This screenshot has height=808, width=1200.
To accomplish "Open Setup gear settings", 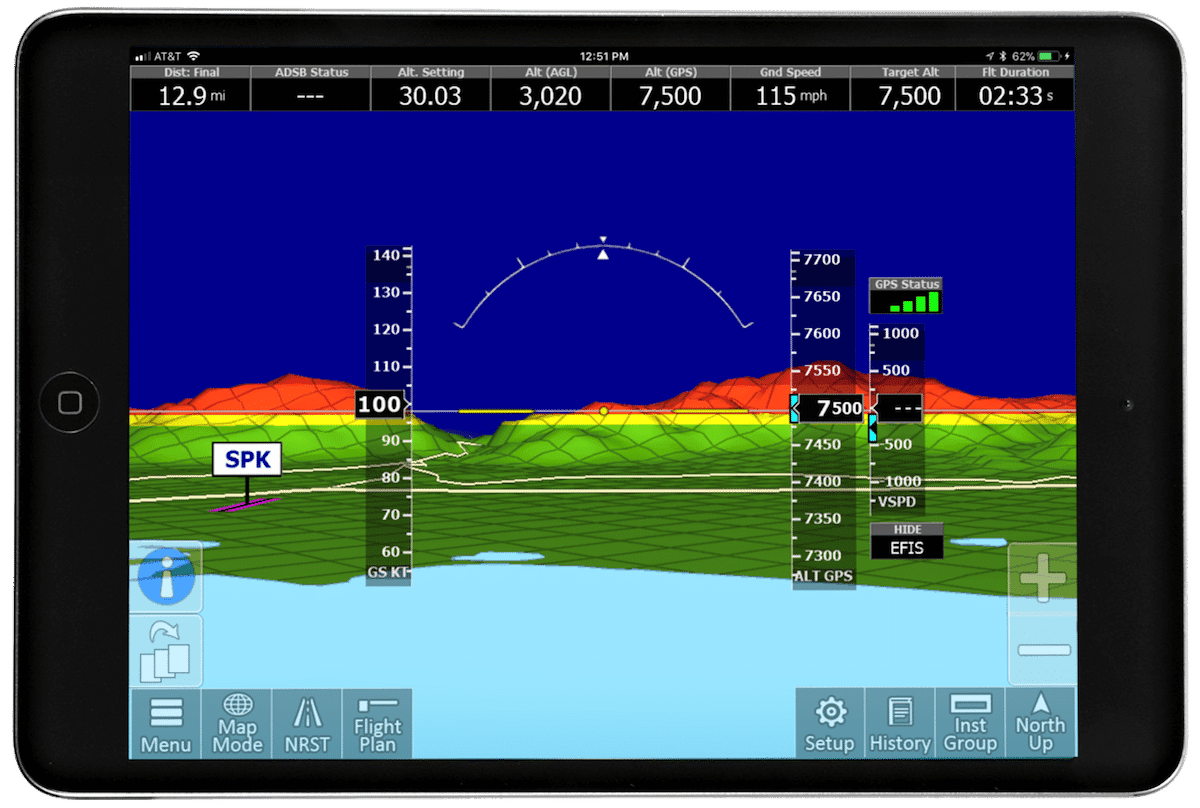I will [x=830, y=724].
